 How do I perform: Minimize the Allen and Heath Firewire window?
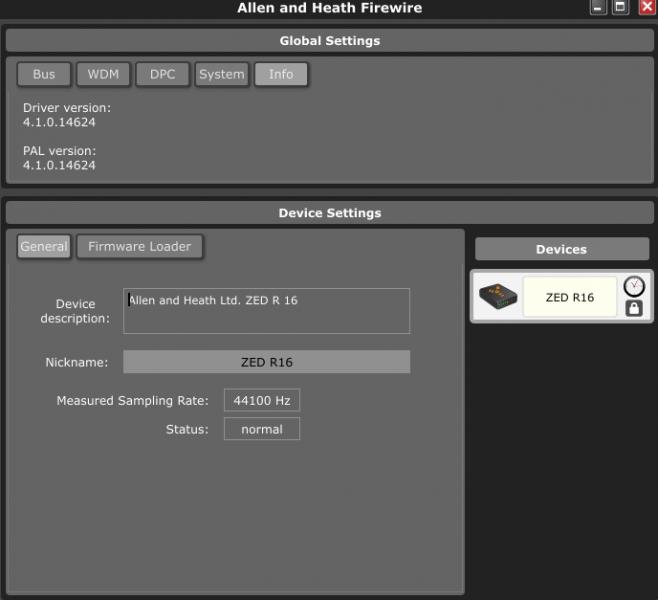tap(598, 7)
